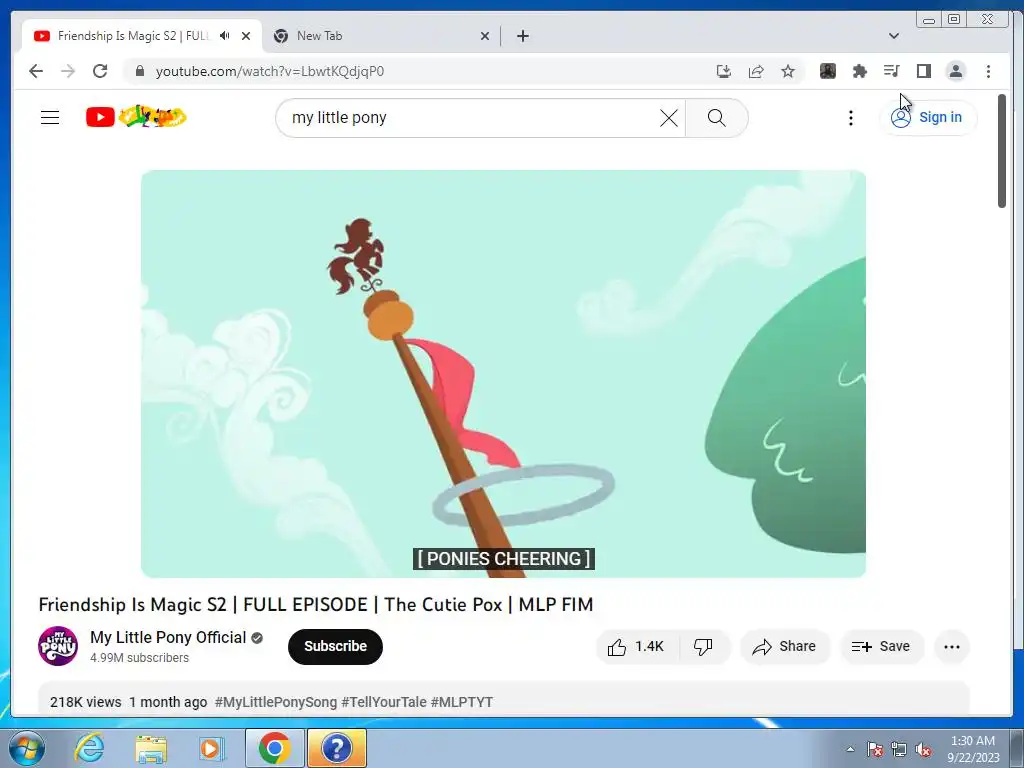Open a new browser tab
Screen dimensions: 1024x768
click(522, 36)
